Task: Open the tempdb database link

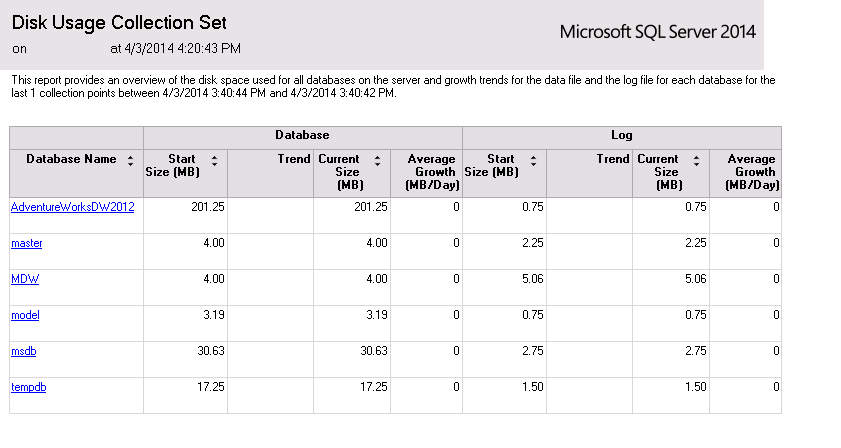Action: tap(28, 387)
